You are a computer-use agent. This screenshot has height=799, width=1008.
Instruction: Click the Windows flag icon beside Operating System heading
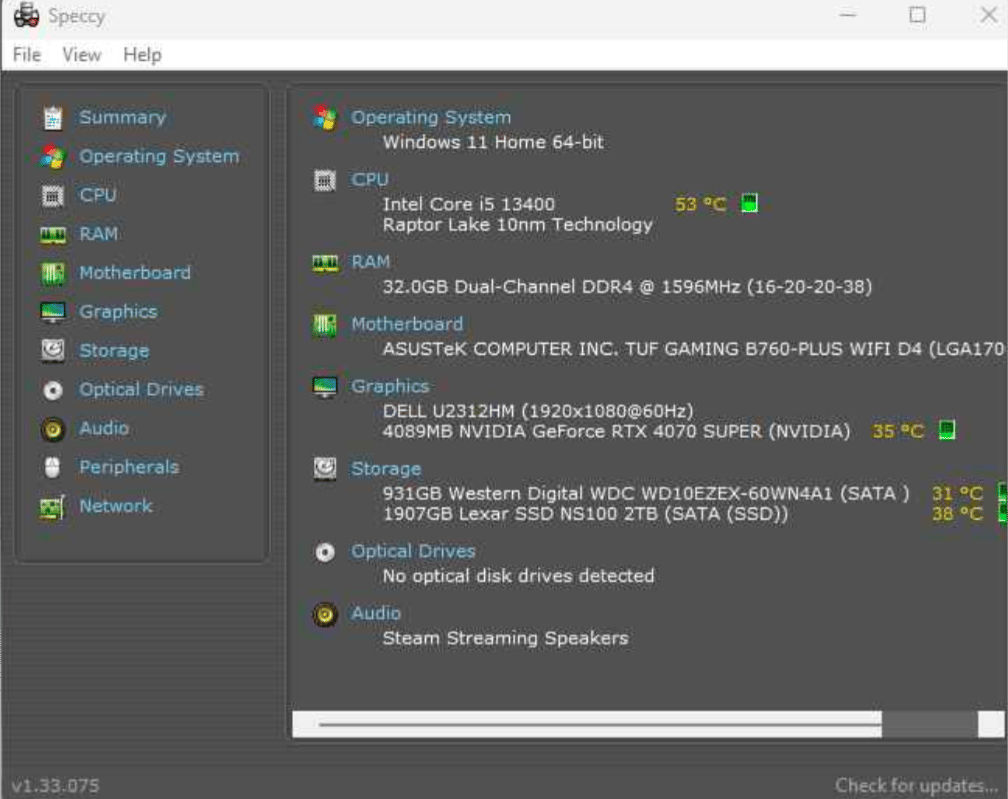325,118
